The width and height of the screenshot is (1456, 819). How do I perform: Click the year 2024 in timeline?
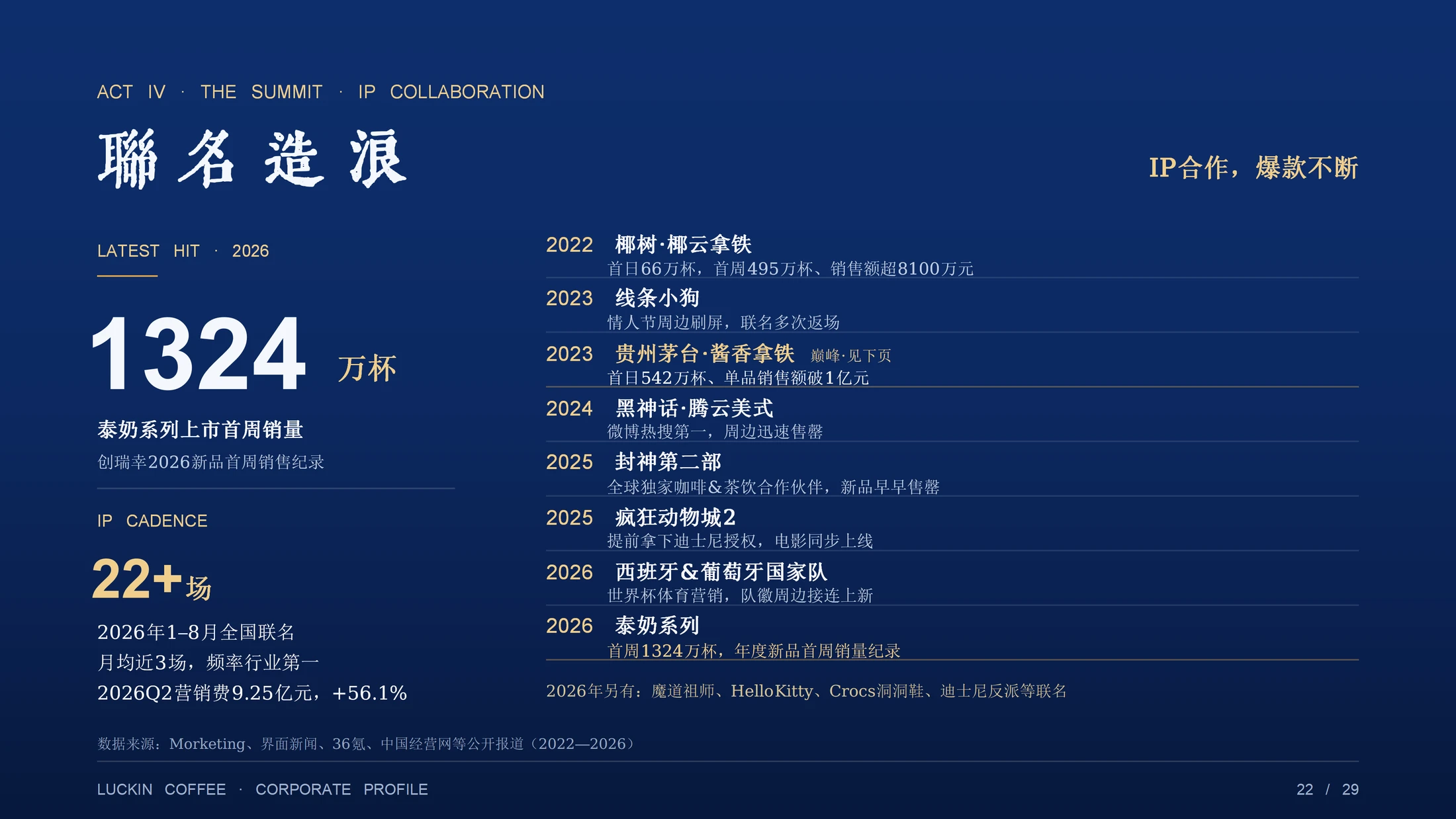click(569, 409)
